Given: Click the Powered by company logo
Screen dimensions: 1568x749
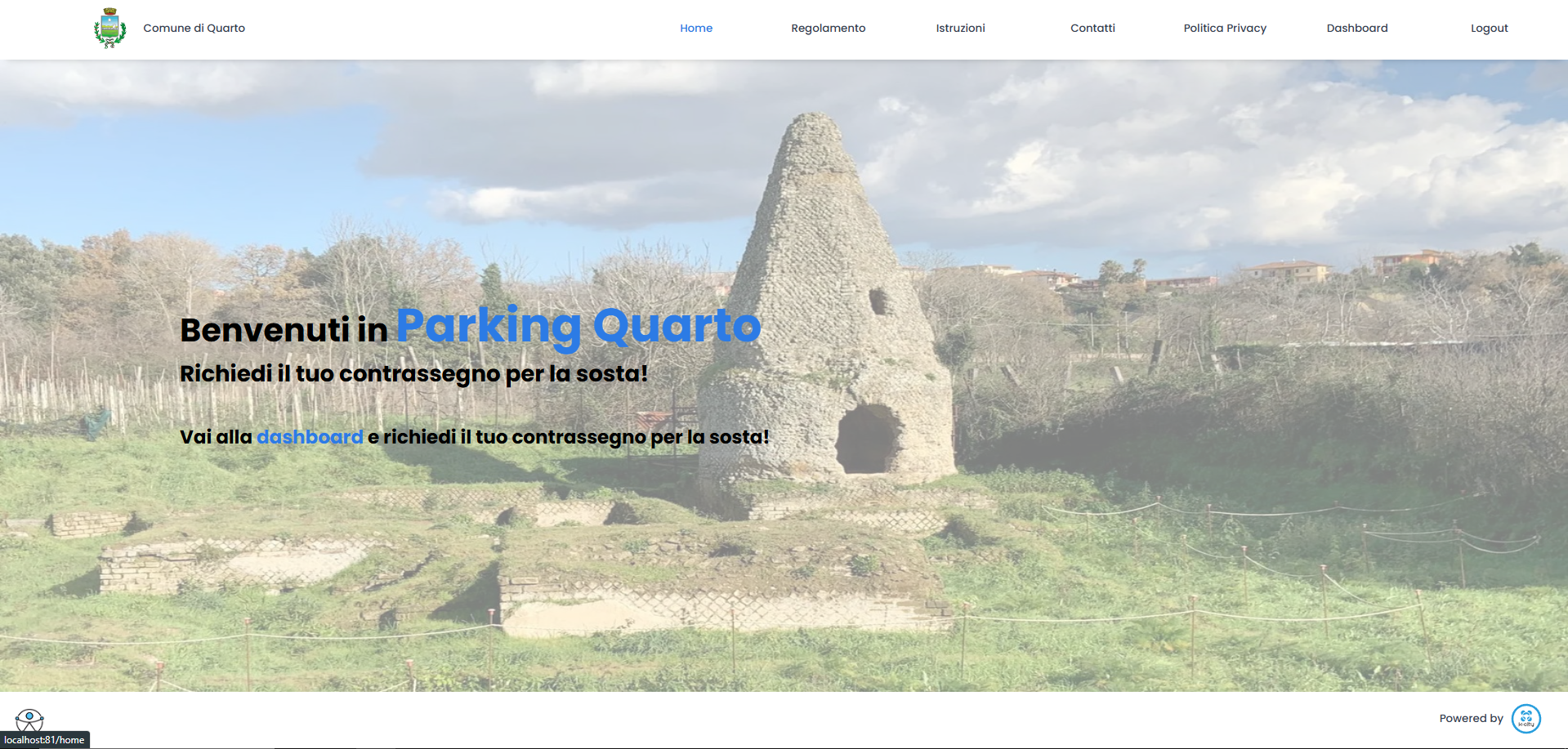Looking at the screenshot, I should coord(1526,719).
